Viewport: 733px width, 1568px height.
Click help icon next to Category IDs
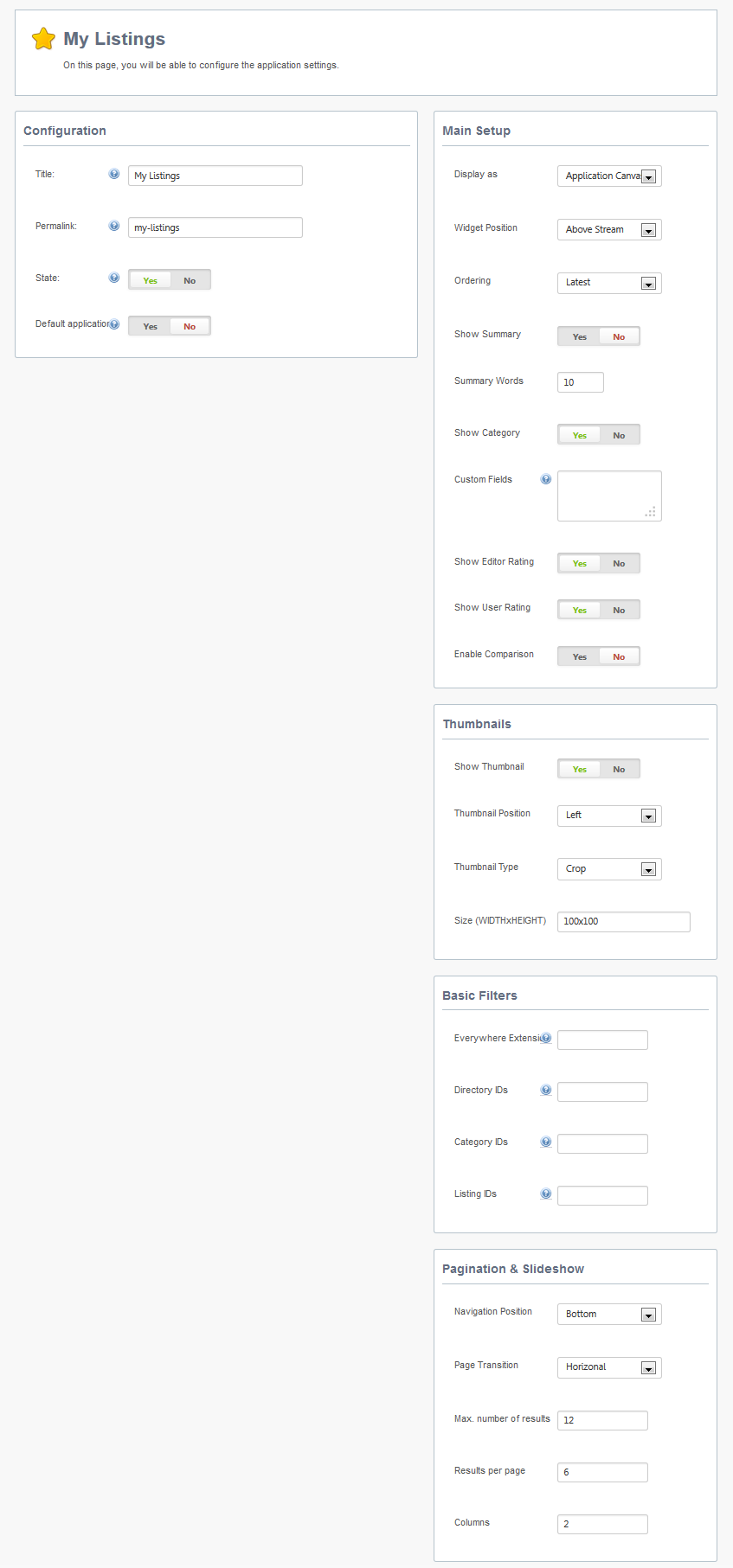[x=546, y=1142]
